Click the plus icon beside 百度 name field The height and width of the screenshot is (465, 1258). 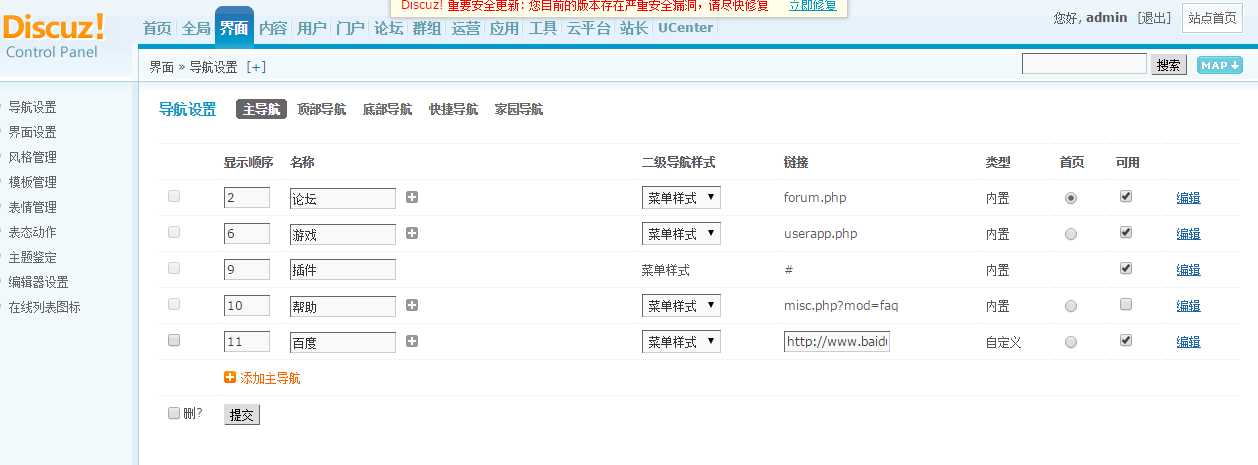tap(412, 342)
